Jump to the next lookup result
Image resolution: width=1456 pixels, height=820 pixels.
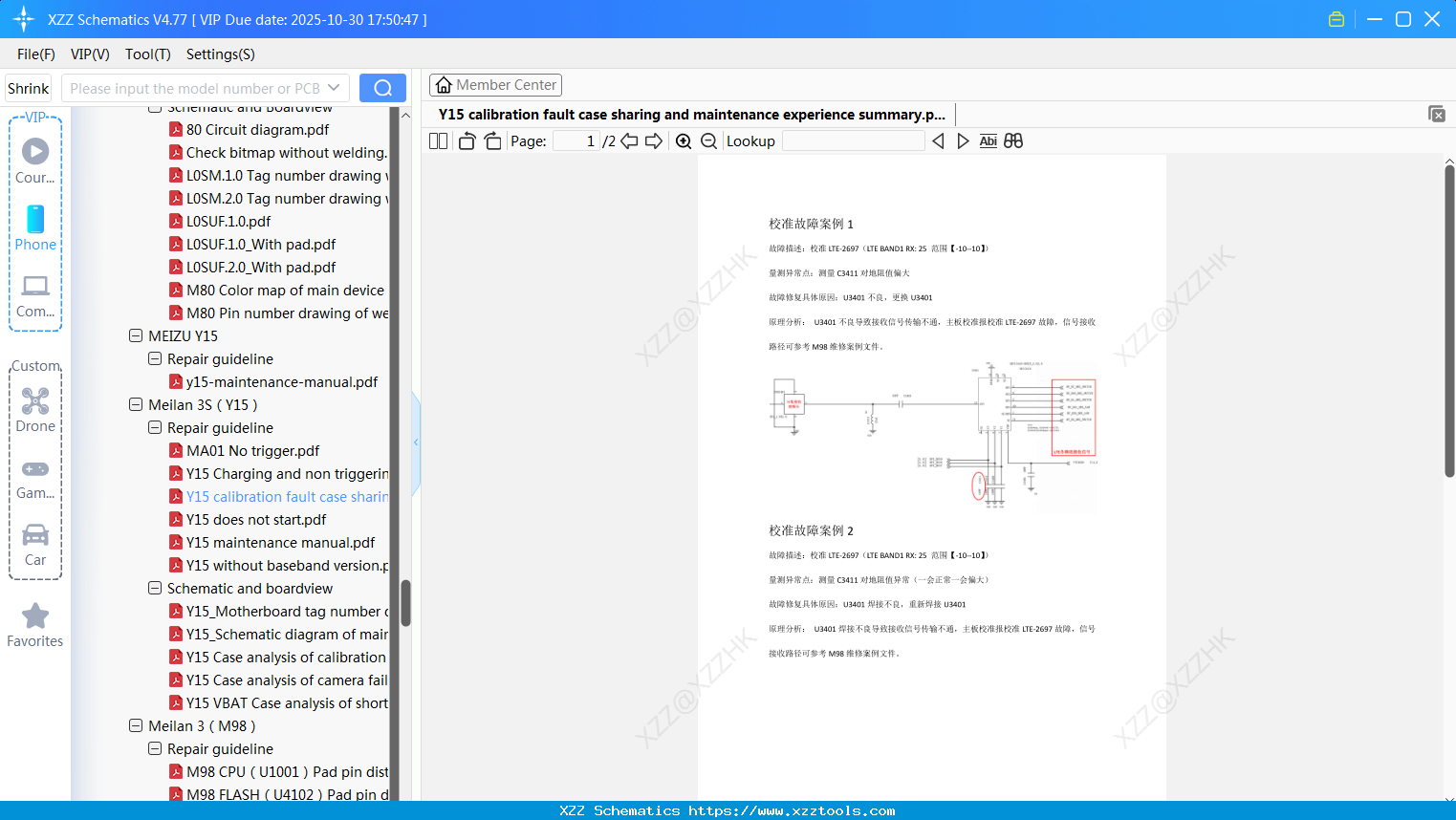click(x=963, y=141)
